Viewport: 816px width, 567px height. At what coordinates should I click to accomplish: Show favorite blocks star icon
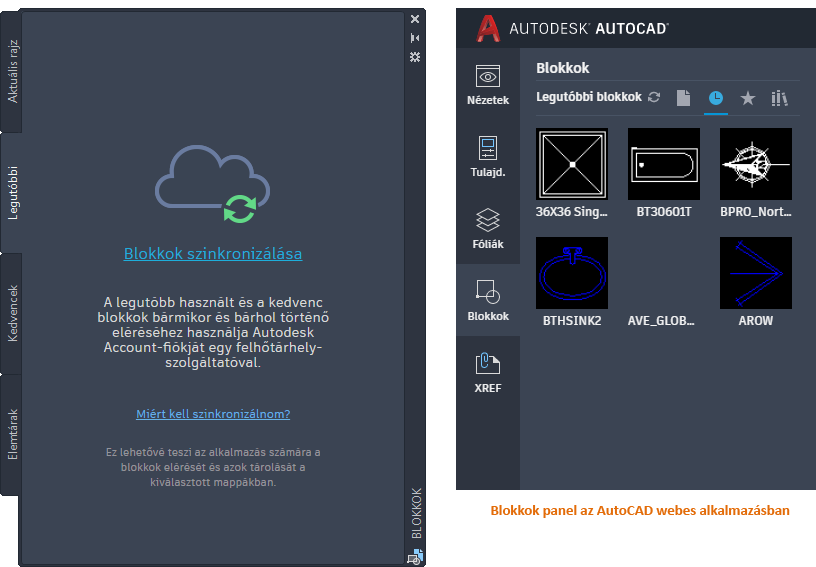pyautogui.click(x=748, y=98)
